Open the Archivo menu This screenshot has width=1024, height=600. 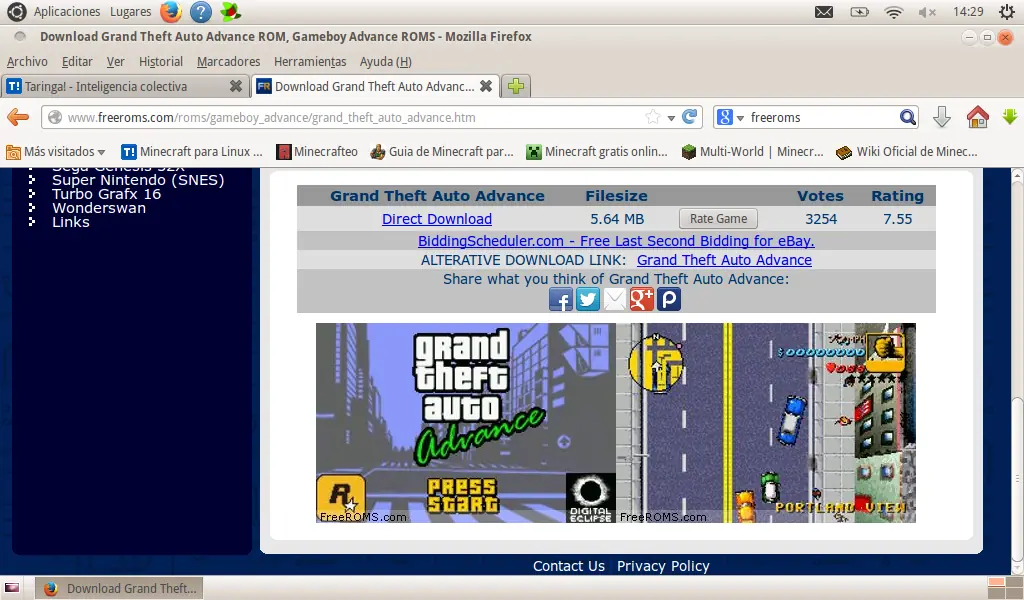click(x=27, y=61)
